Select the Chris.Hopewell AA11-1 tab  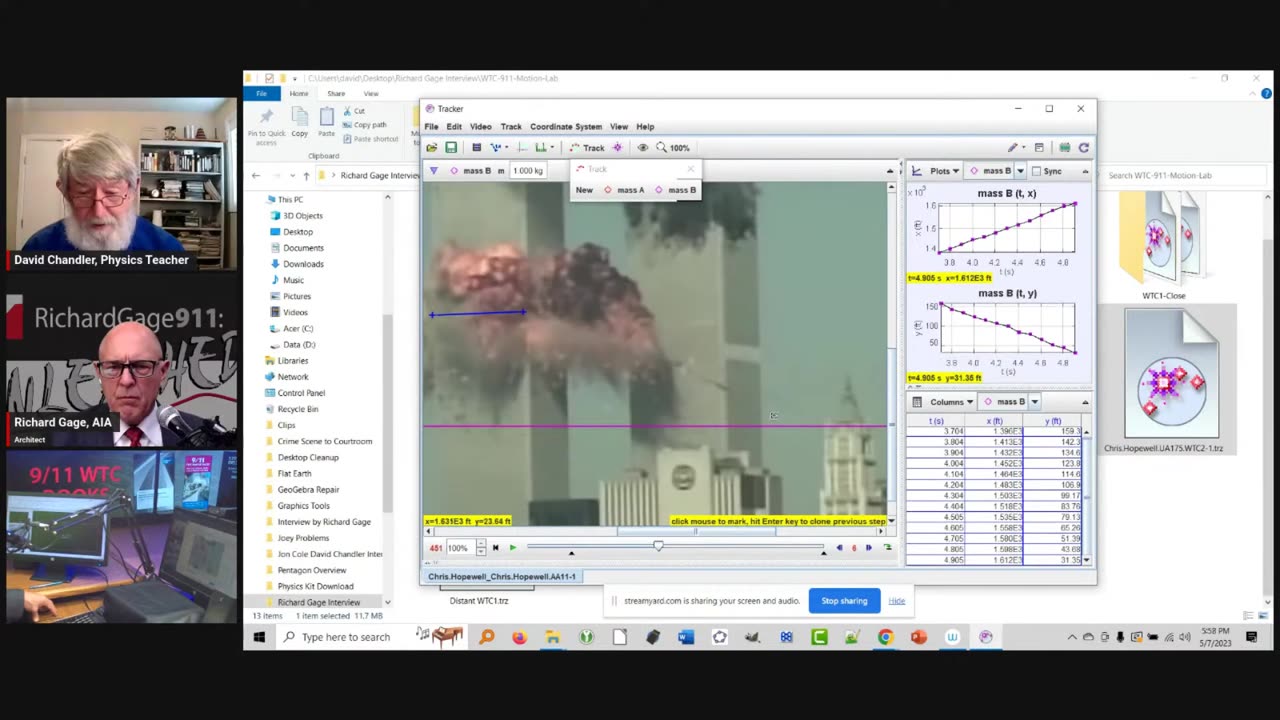[501, 576]
